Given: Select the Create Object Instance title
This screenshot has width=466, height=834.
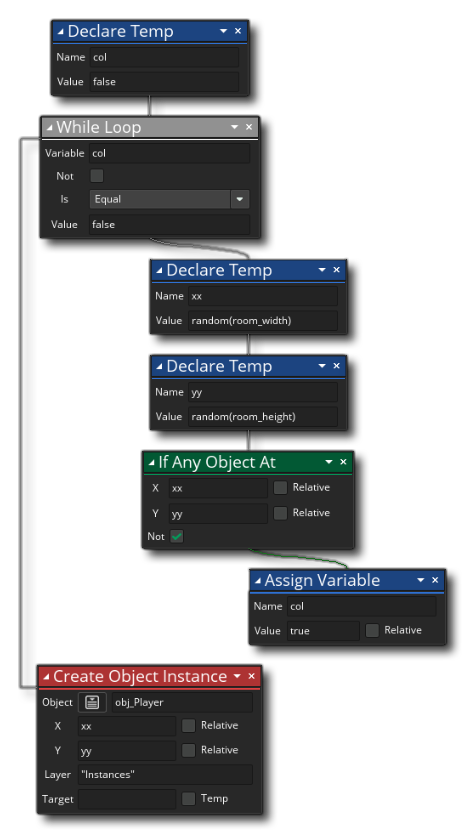Looking at the screenshot, I should 140,677.
